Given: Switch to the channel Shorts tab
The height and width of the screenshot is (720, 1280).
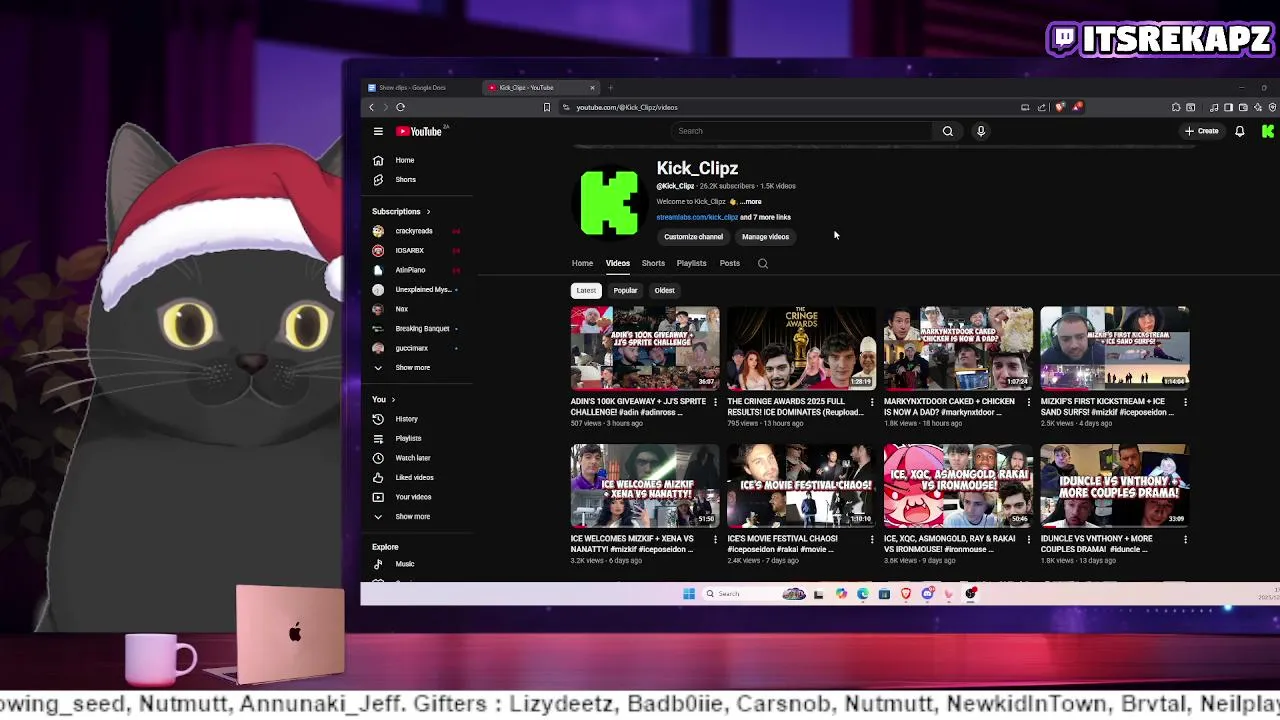Looking at the screenshot, I should [x=653, y=263].
